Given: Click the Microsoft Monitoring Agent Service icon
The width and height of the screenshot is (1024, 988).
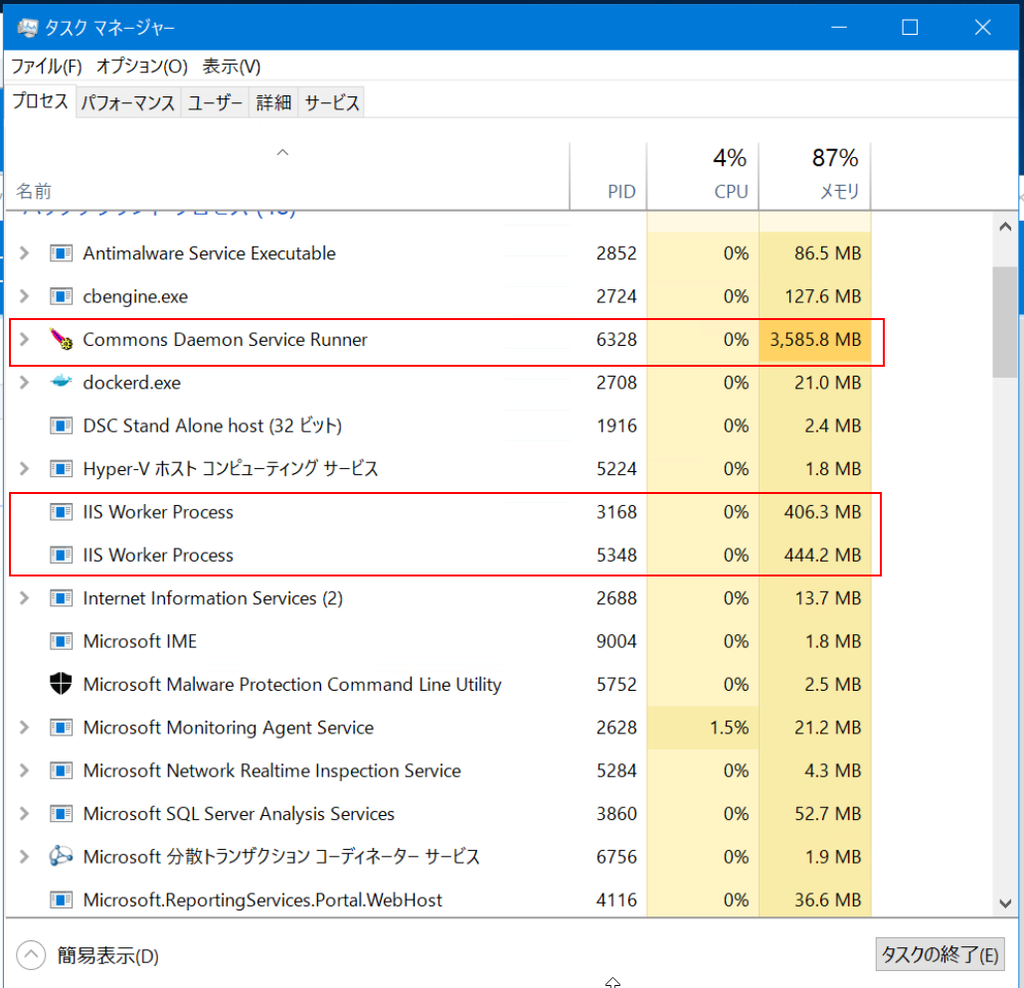Looking at the screenshot, I should coord(61,727).
